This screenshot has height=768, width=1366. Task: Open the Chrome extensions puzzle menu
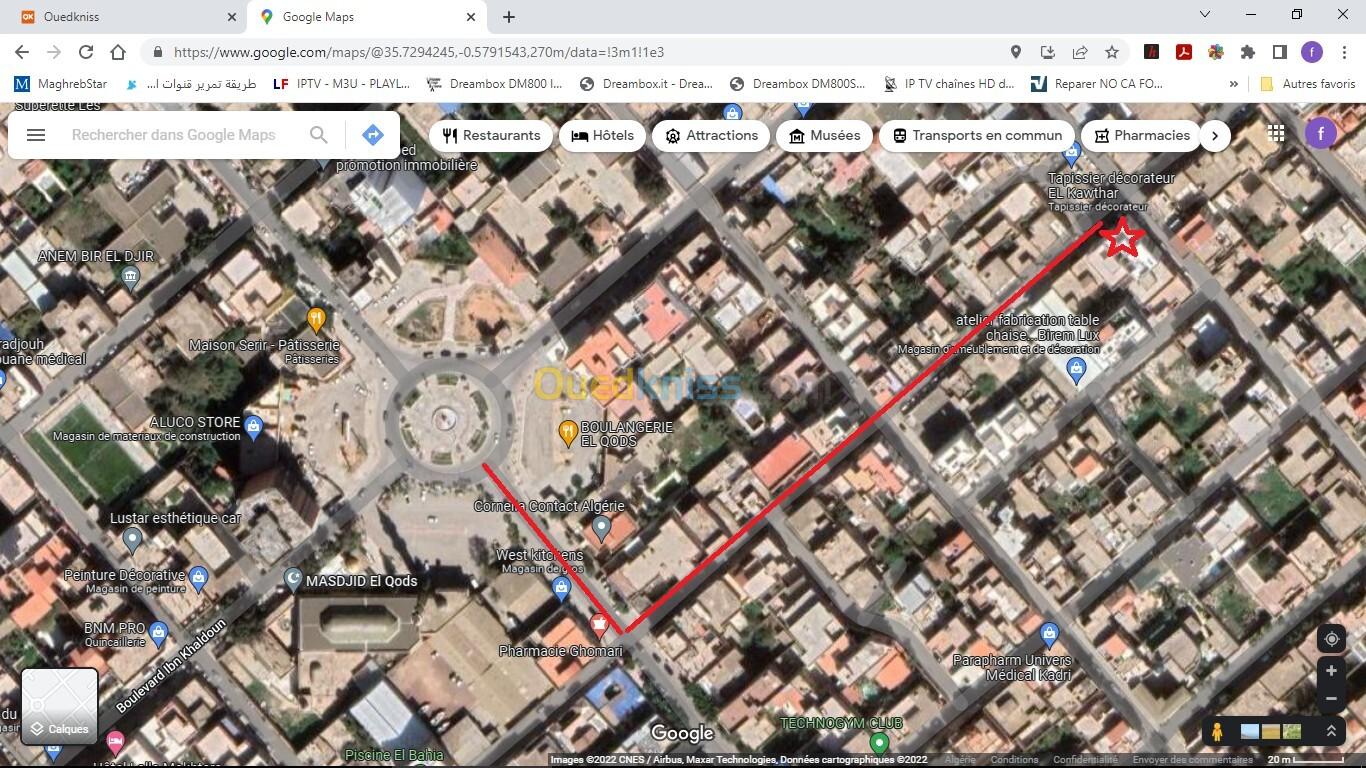[x=1248, y=52]
